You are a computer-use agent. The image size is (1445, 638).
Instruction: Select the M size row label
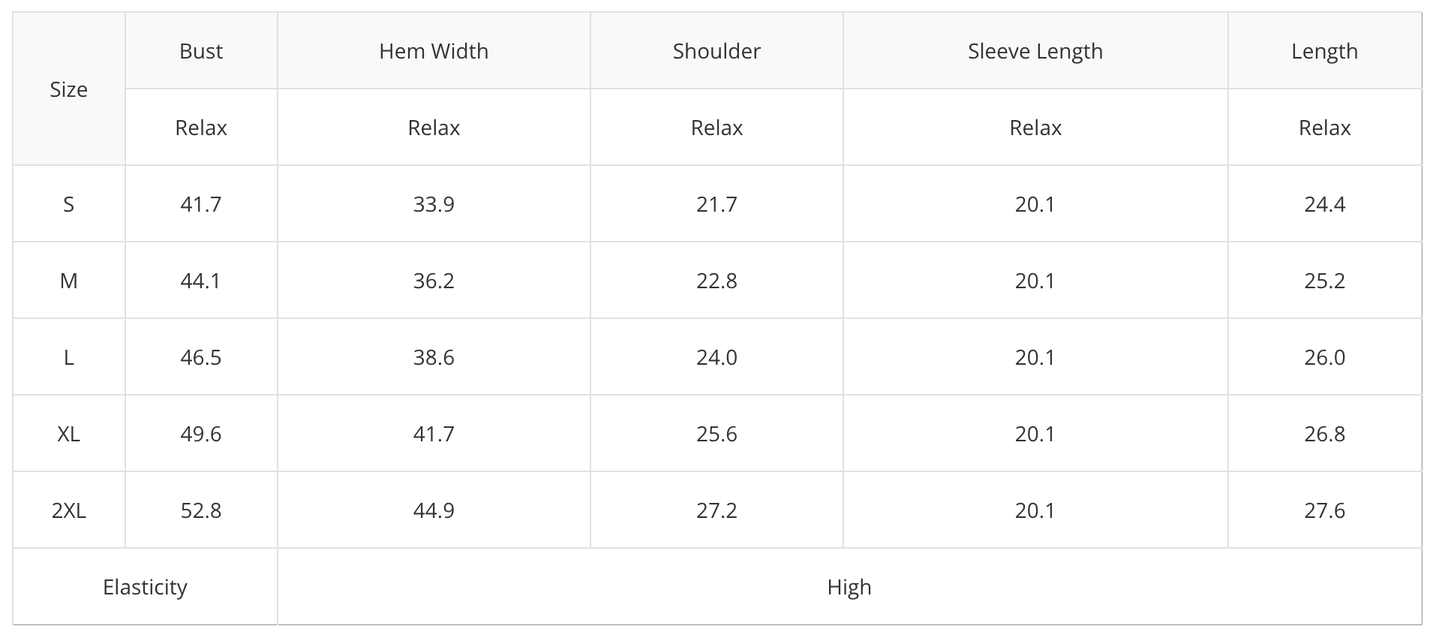[x=69, y=281]
